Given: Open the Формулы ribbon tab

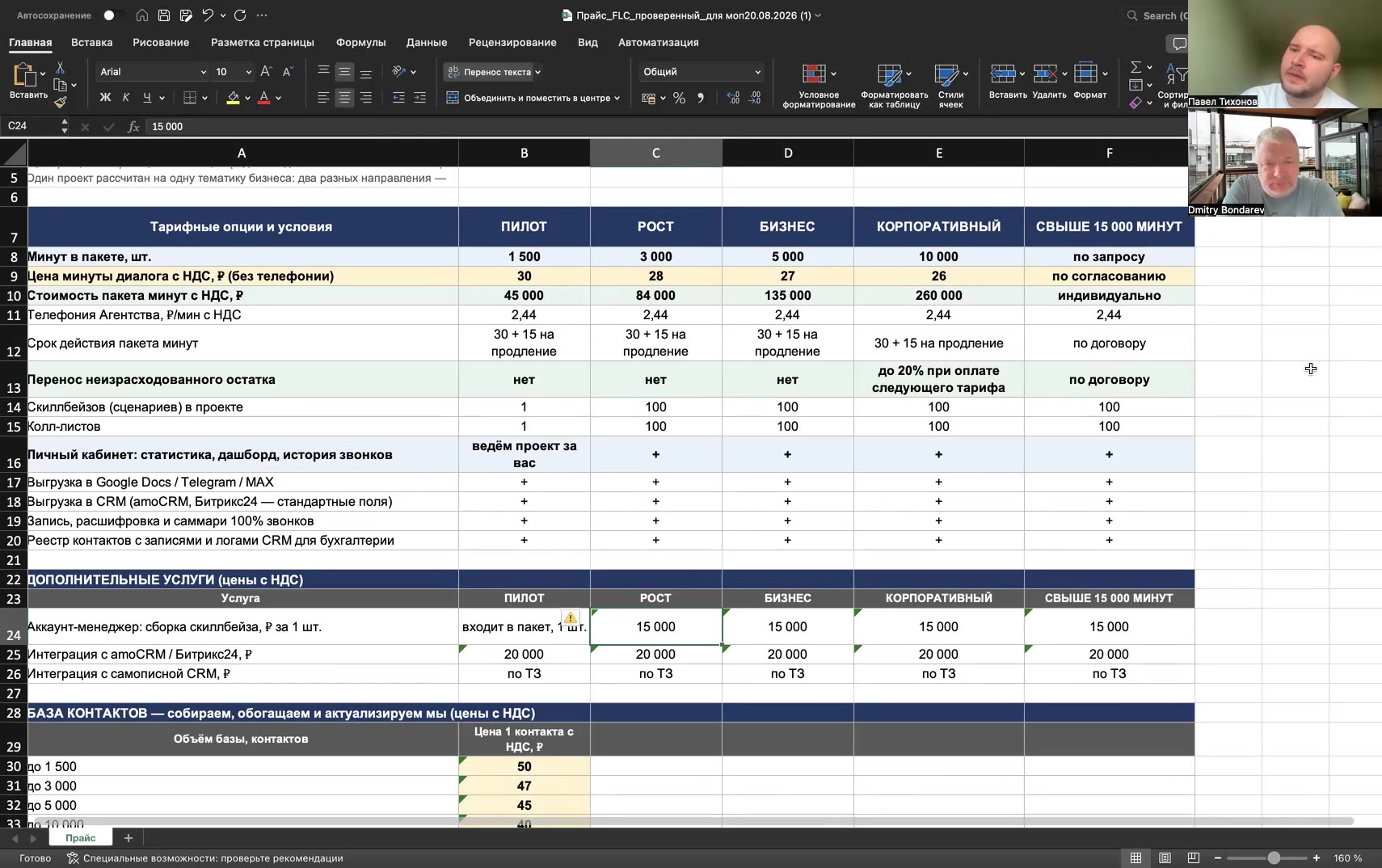Looking at the screenshot, I should pos(360,42).
